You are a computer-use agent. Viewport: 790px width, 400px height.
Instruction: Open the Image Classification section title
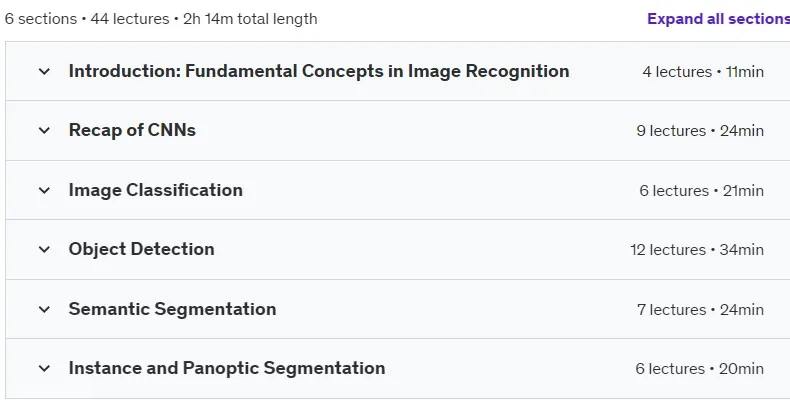156,190
